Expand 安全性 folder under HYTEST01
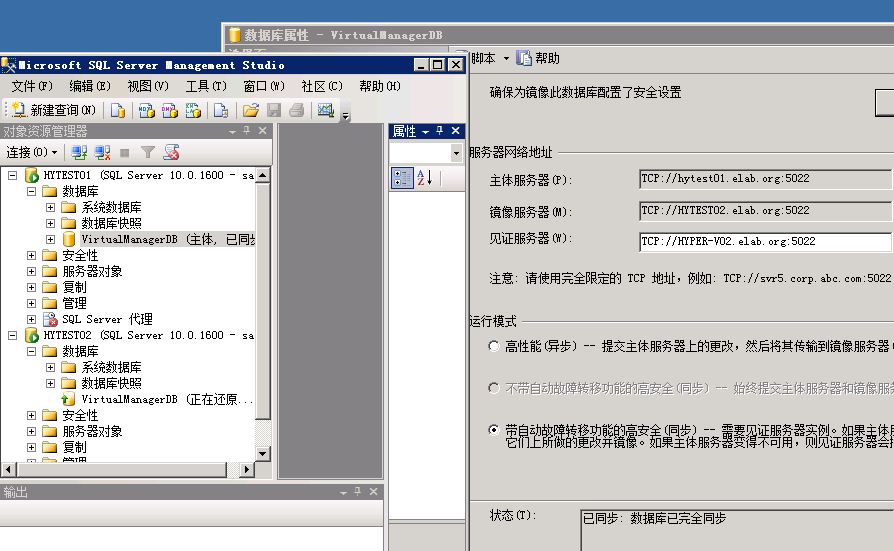894x551 pixels. pos(31,255)
